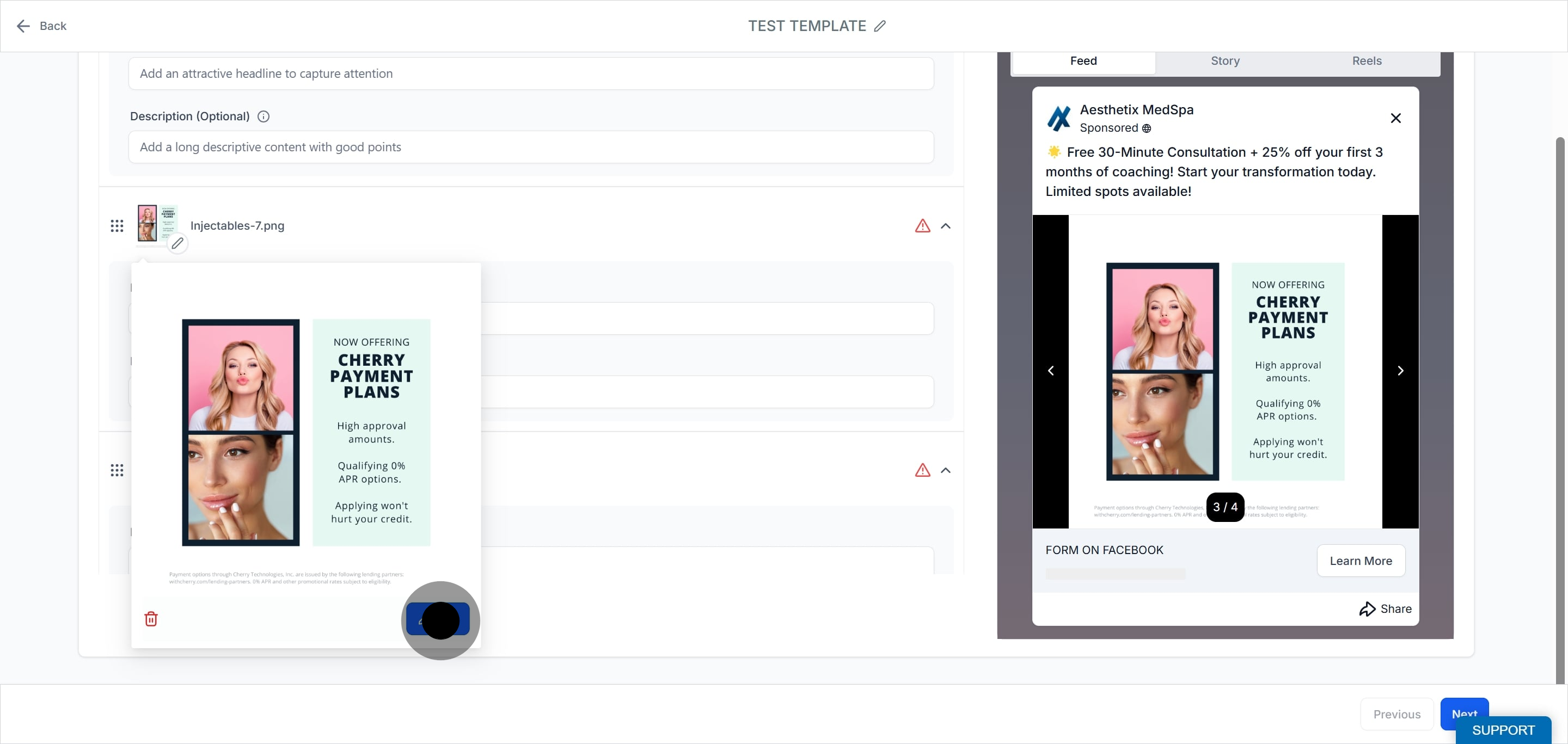The image size is (1568, 744).
Task: Switch preview to the Story tab
Action: [x=1226, y=61]
